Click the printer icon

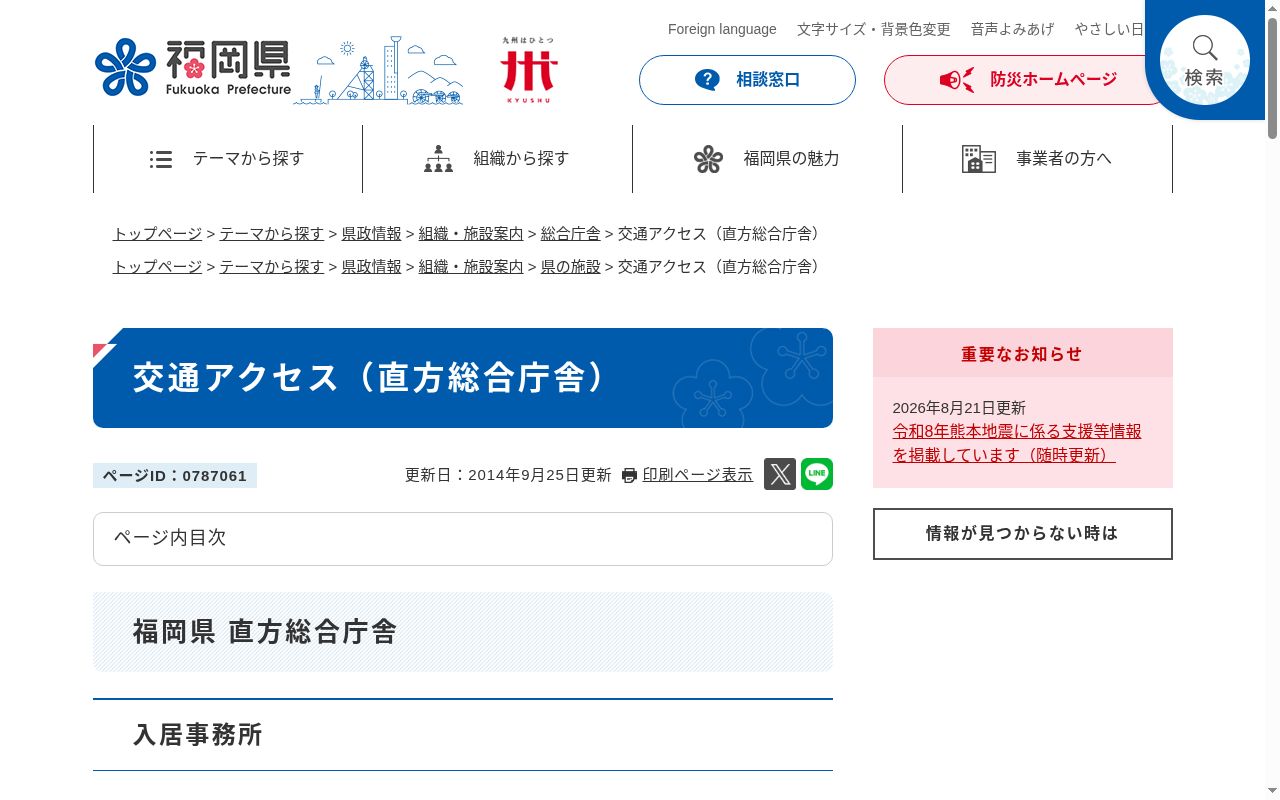629,476
